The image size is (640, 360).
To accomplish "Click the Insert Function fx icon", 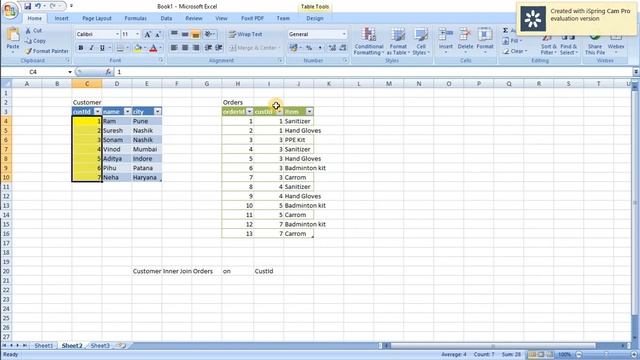I will 108,72.
